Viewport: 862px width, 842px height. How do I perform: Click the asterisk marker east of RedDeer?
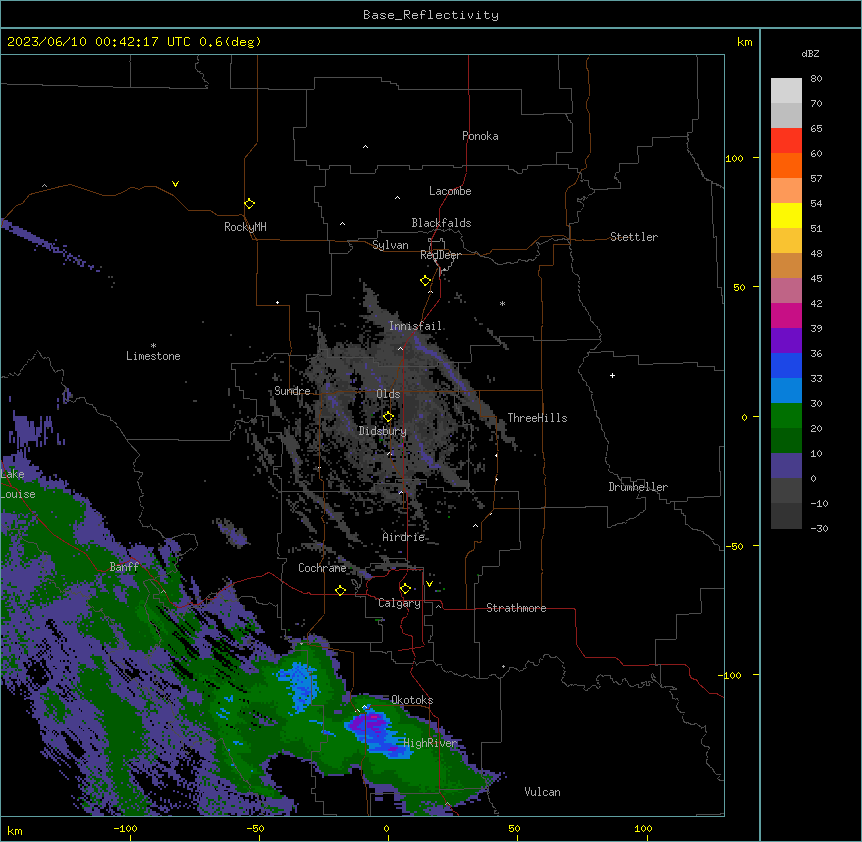(502, 303)
